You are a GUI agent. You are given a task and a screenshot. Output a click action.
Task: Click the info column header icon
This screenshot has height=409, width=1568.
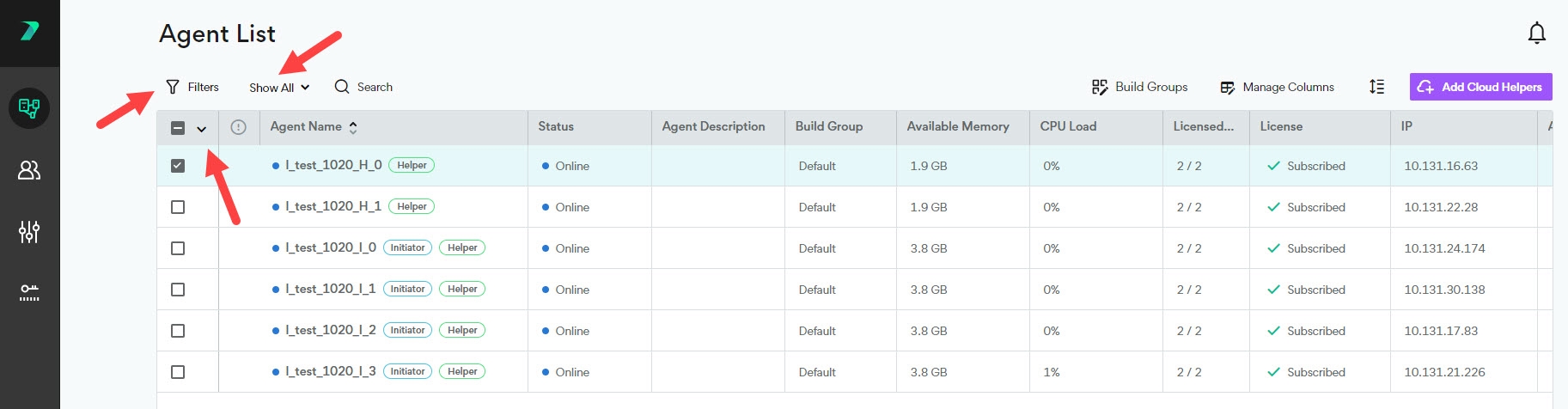pyautogui.click(x=239, y=127)
